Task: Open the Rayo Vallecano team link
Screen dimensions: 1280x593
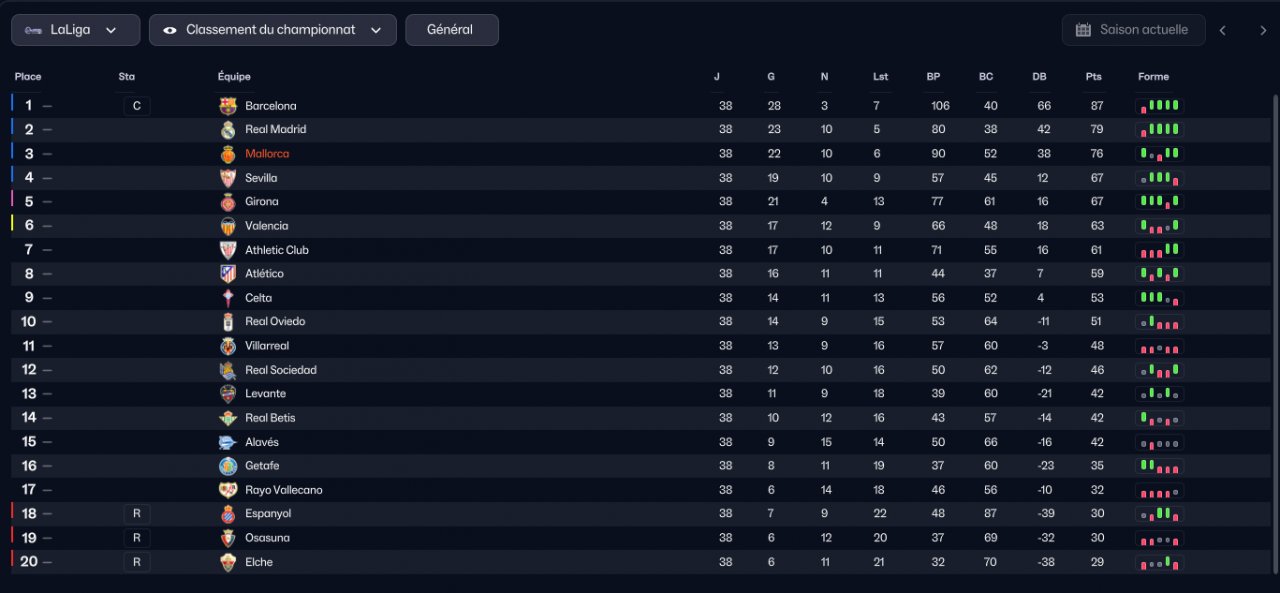Action: (x=284, y=490)
